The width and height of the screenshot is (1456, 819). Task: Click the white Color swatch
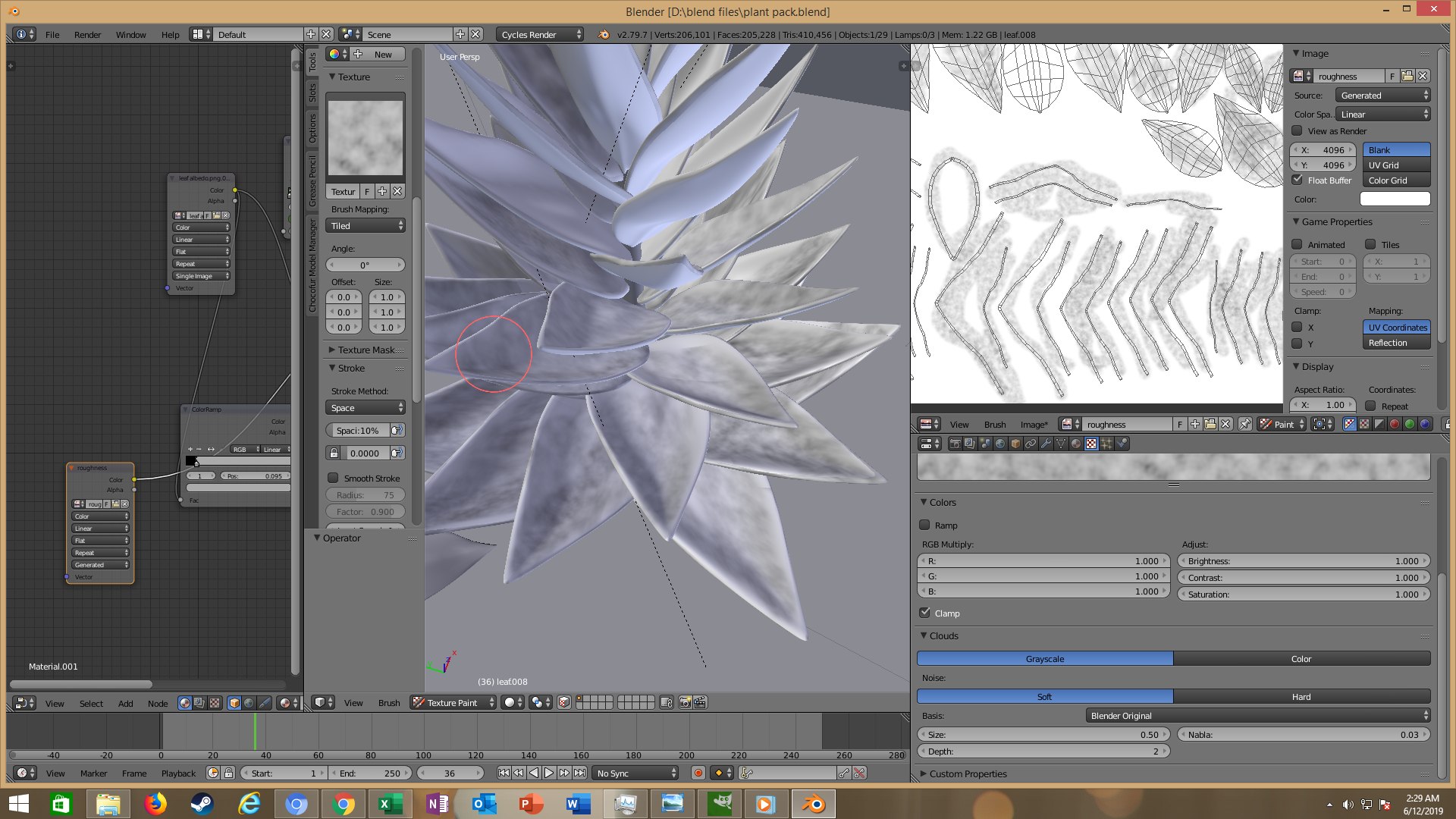click(1394, 199)
